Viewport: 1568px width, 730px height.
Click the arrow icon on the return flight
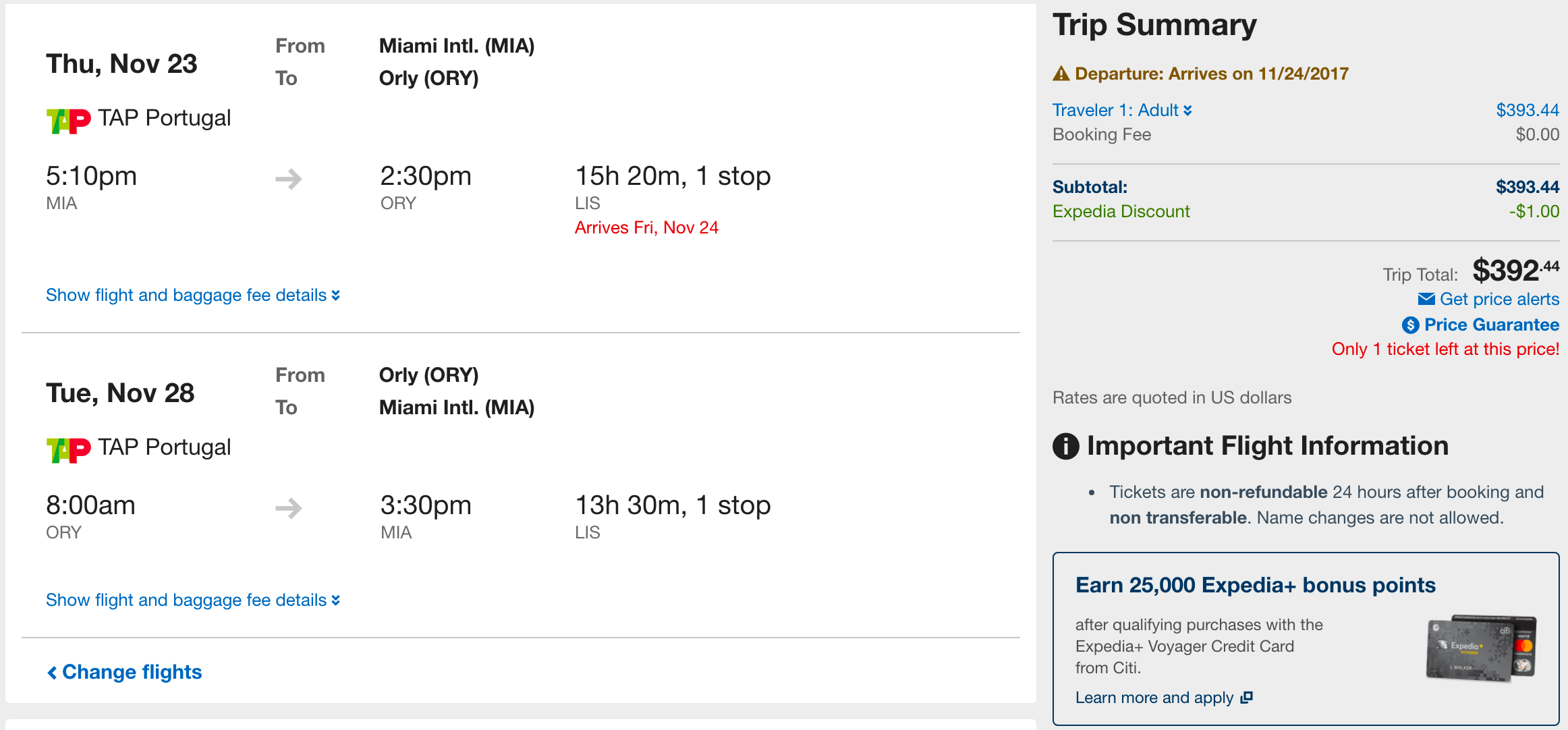click(289, 508)
